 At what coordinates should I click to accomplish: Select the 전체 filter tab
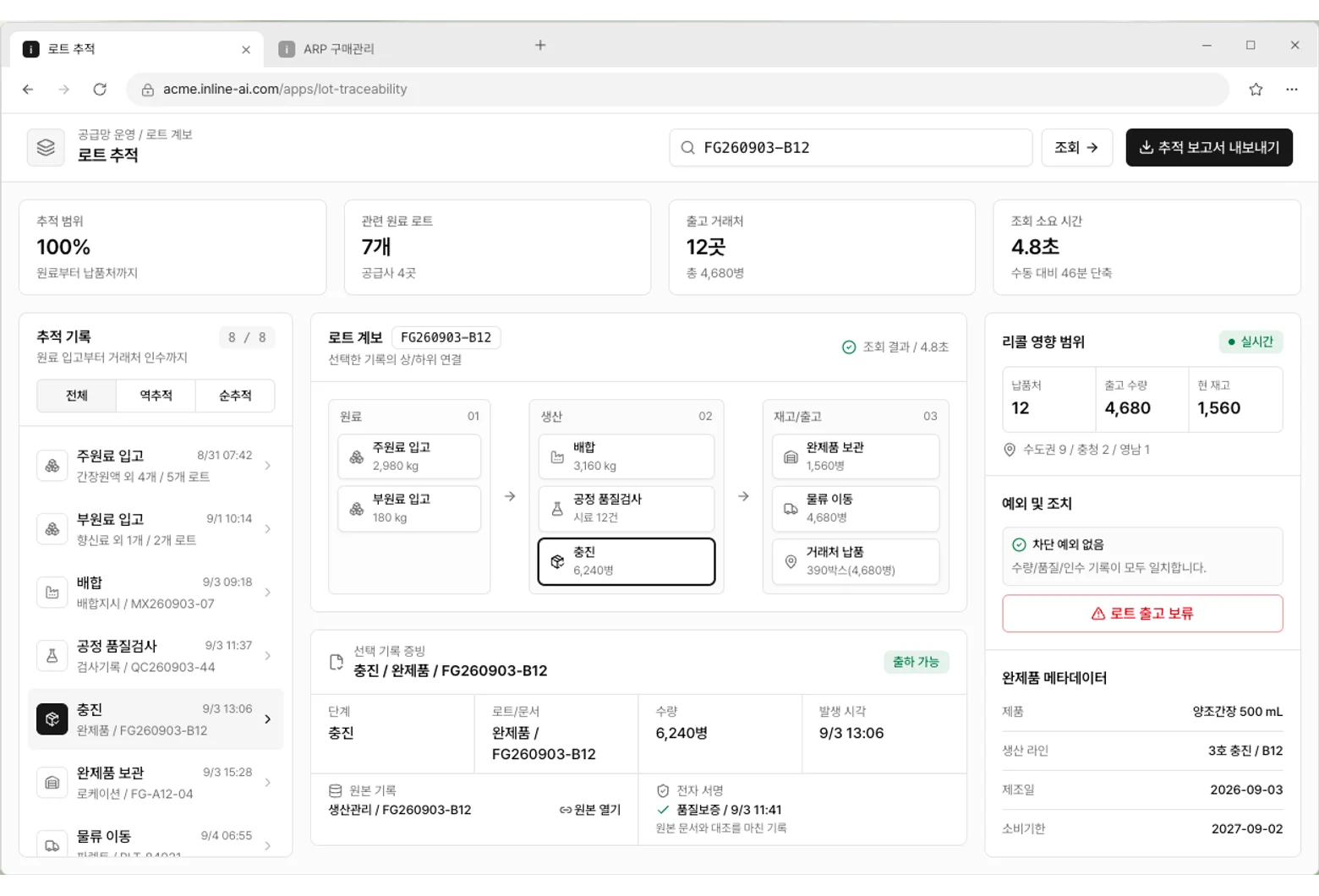(x=77, y=396)
